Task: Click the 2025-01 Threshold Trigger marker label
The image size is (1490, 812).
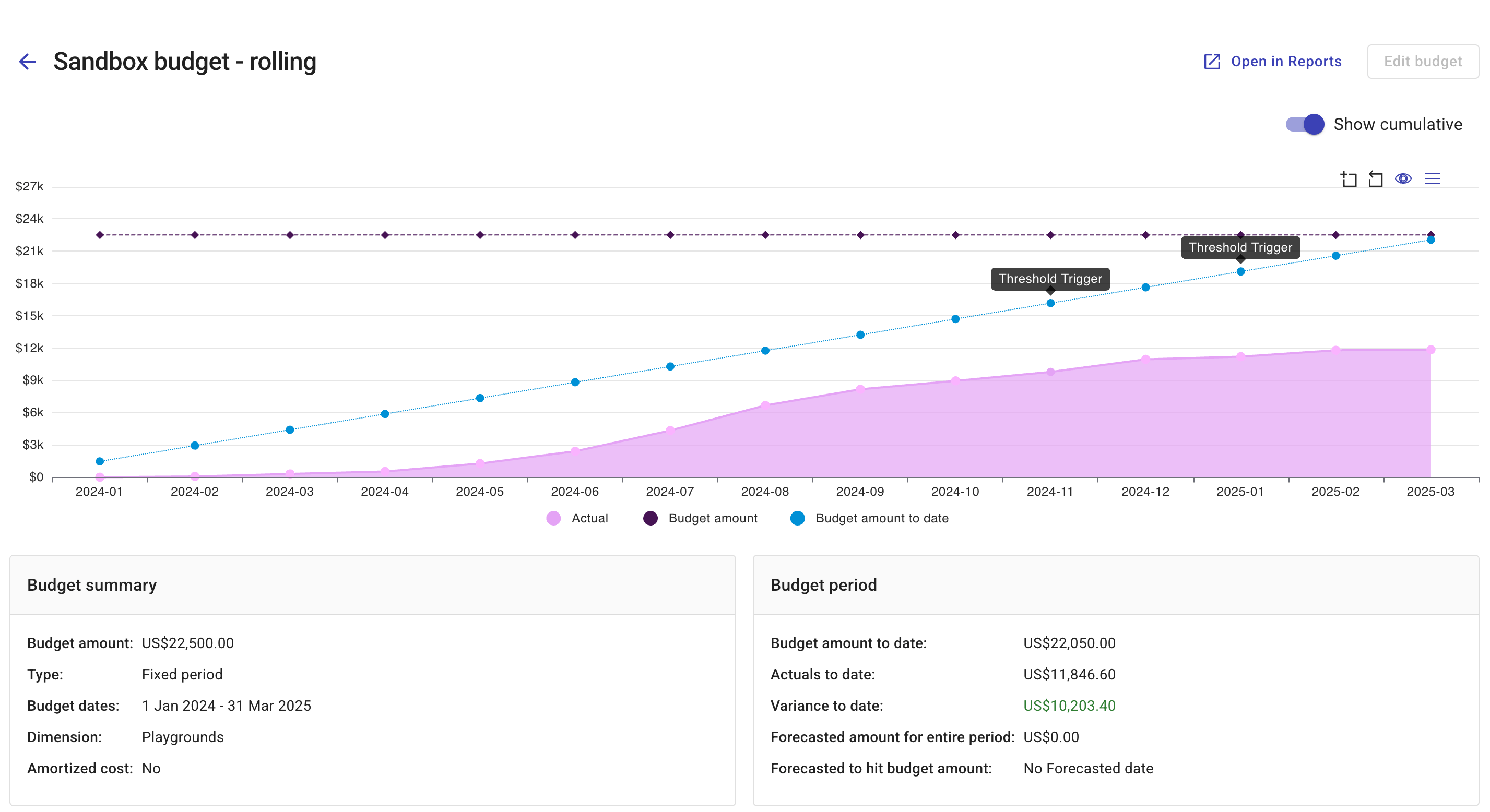Action: [1239, 247]
